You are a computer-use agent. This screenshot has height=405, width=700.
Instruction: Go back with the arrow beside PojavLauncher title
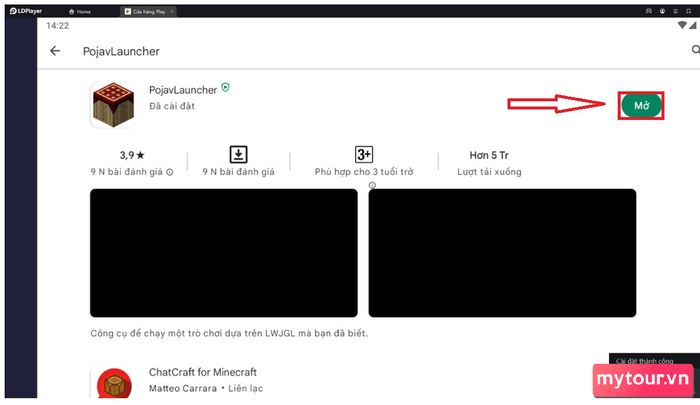coord(55,51)
